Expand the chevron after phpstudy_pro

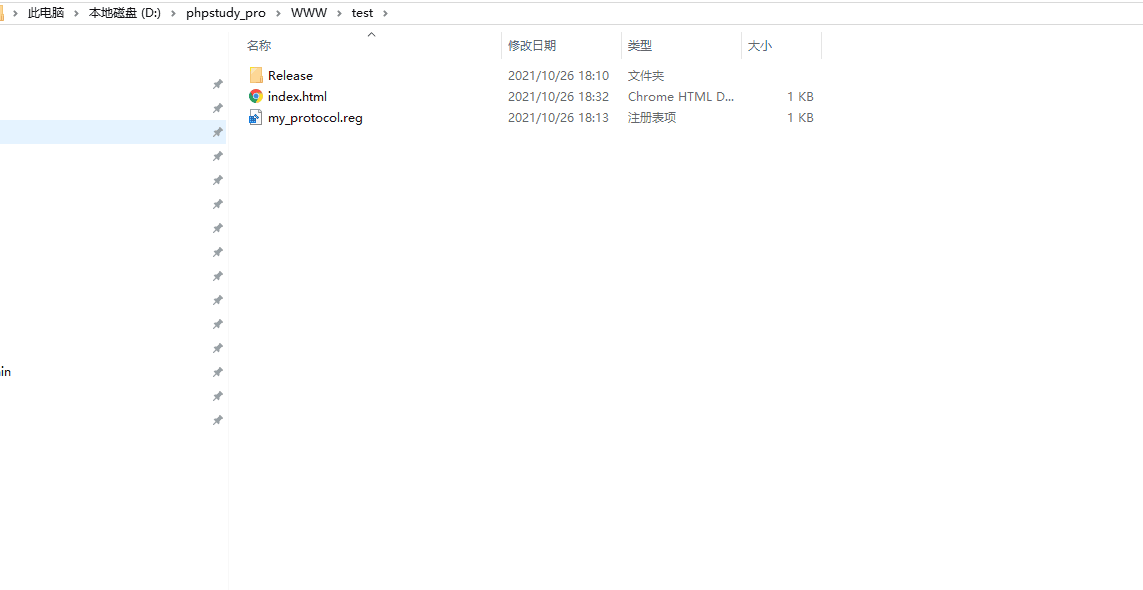tap(278, 13)
